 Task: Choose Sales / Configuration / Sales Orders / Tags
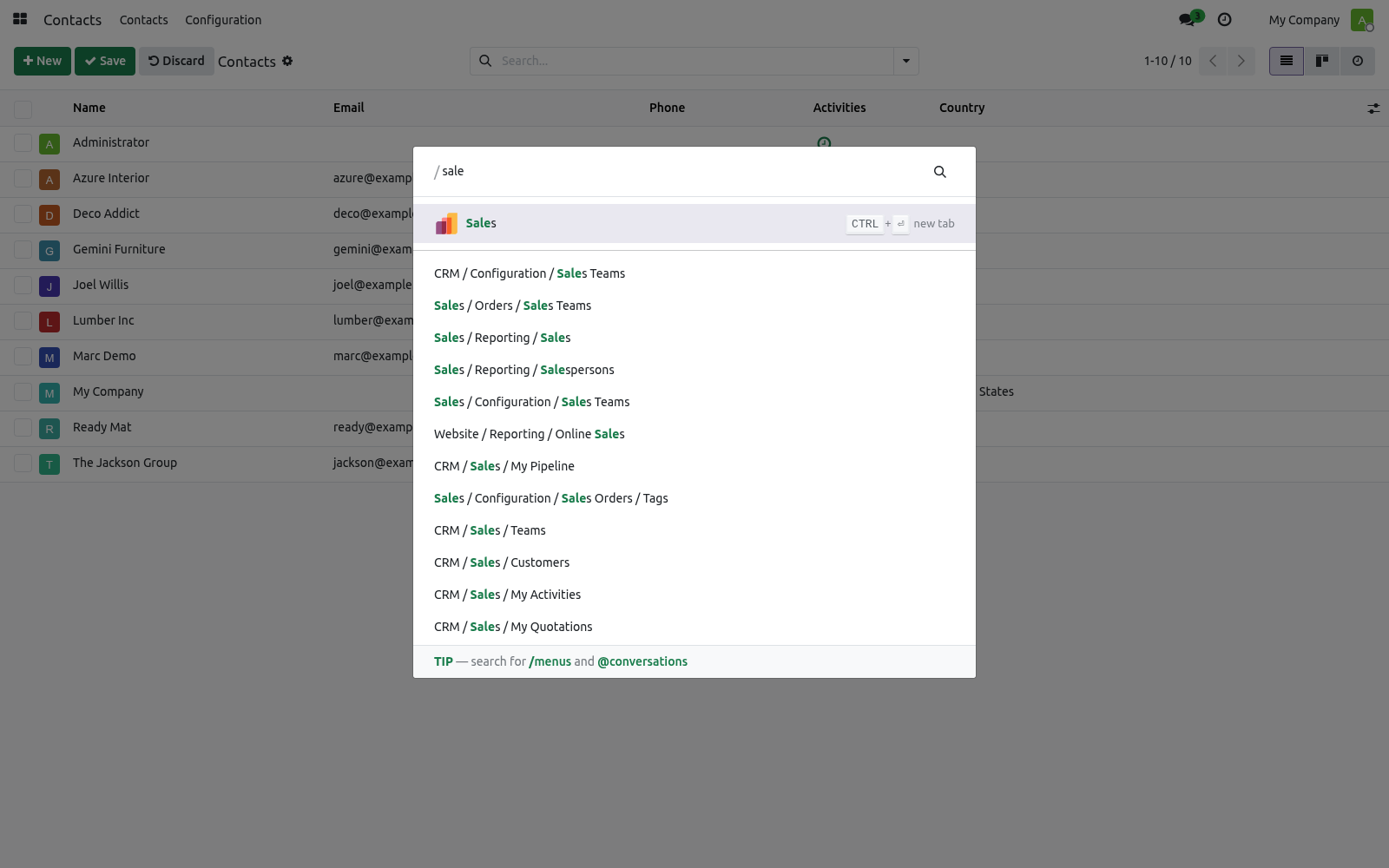point(694,498)
